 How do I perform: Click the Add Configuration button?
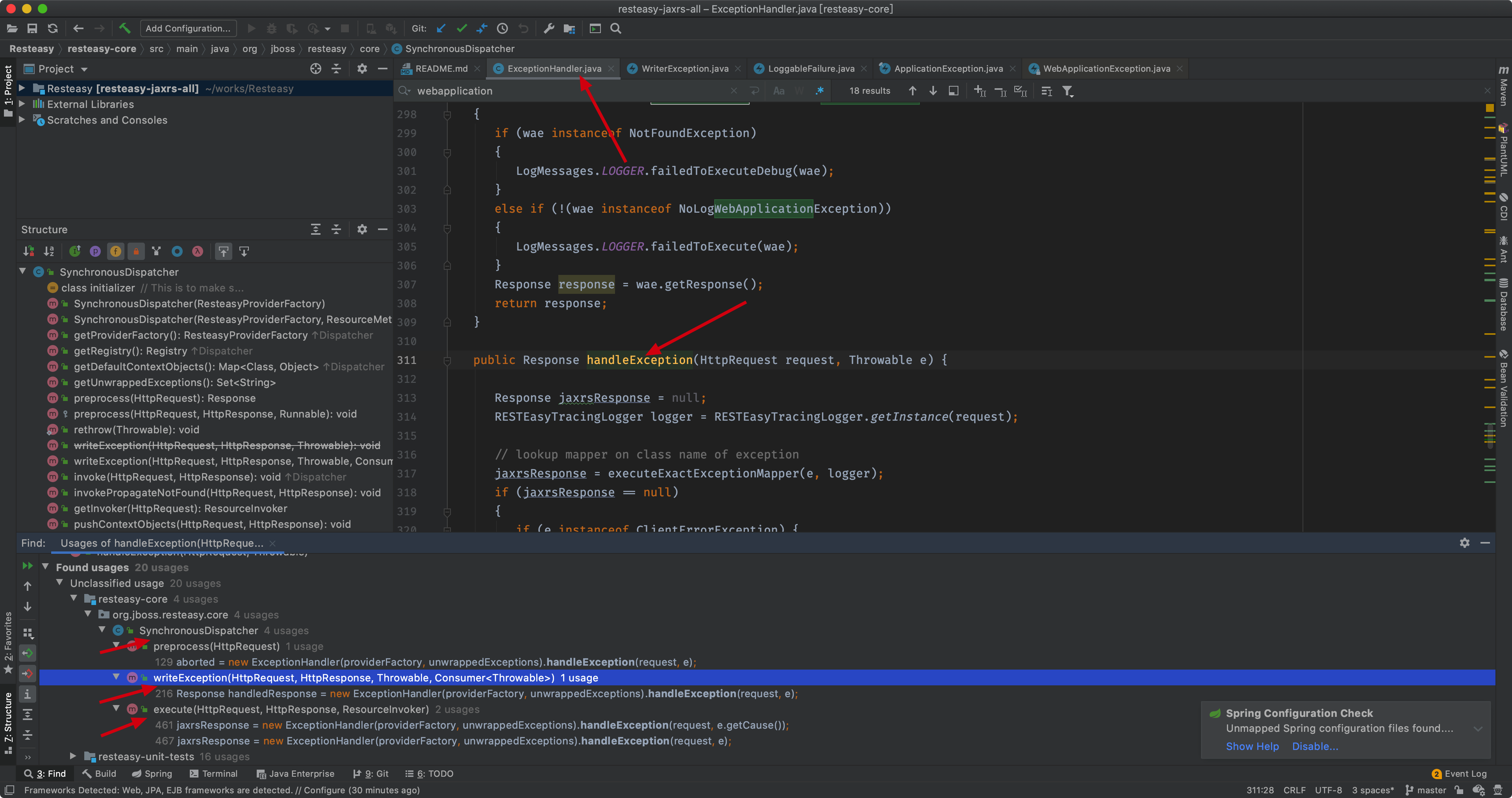click(188, 28)
